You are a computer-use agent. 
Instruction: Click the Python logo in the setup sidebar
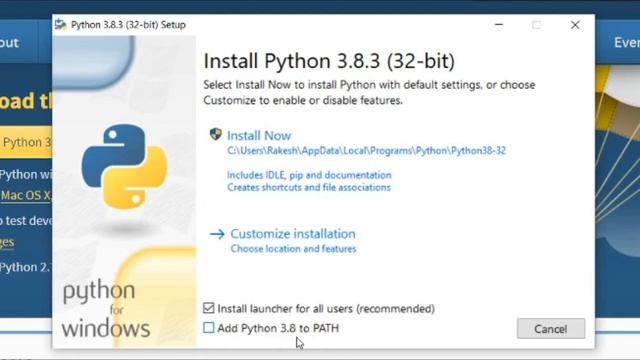pyautogui.click(x=124, y=167)
